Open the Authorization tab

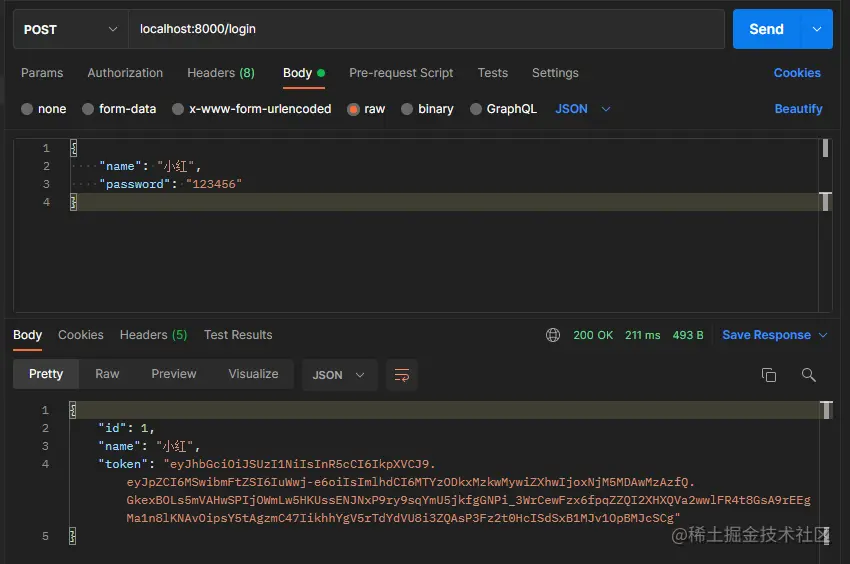125,73
